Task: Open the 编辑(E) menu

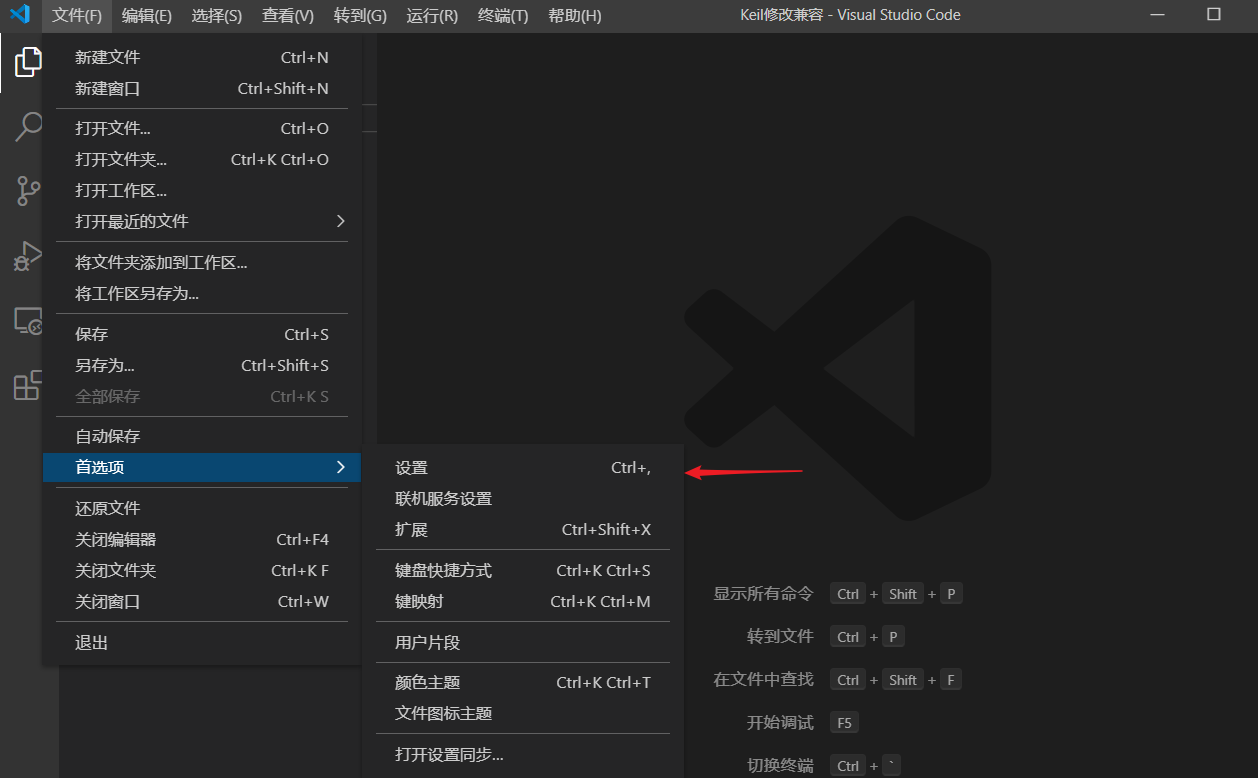Action: coord(147,16)
